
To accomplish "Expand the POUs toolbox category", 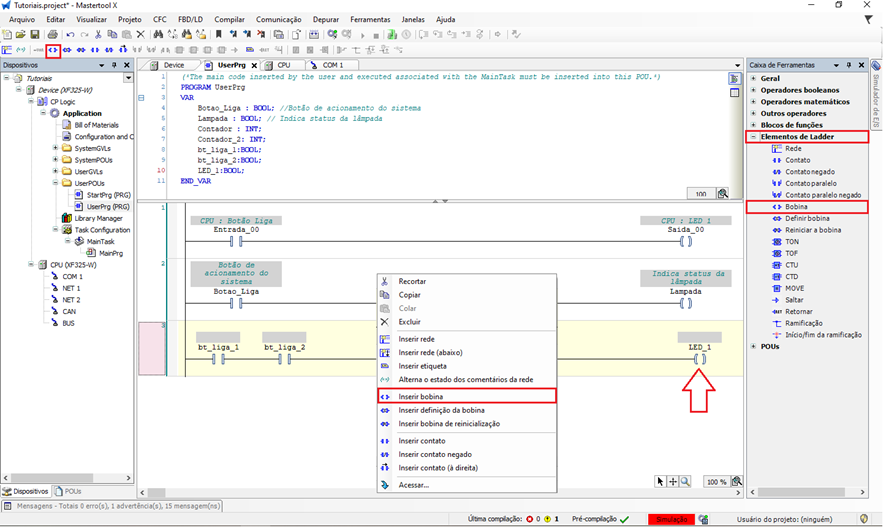I will pos(753,346).
